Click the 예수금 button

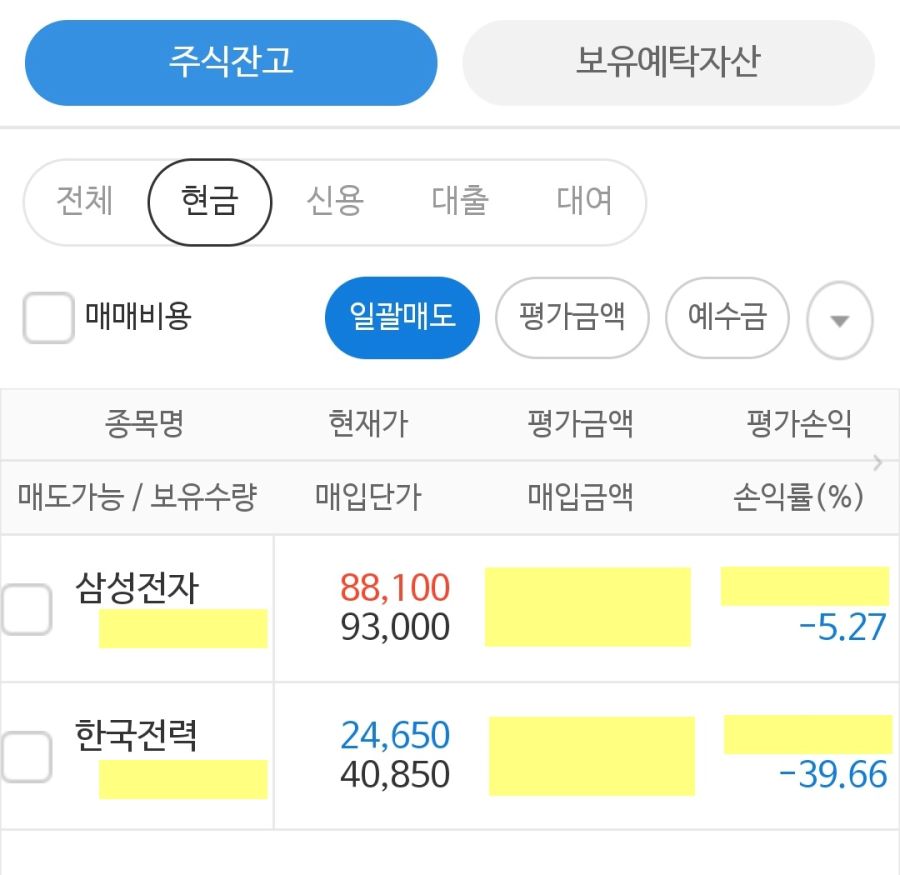(727, 317)
